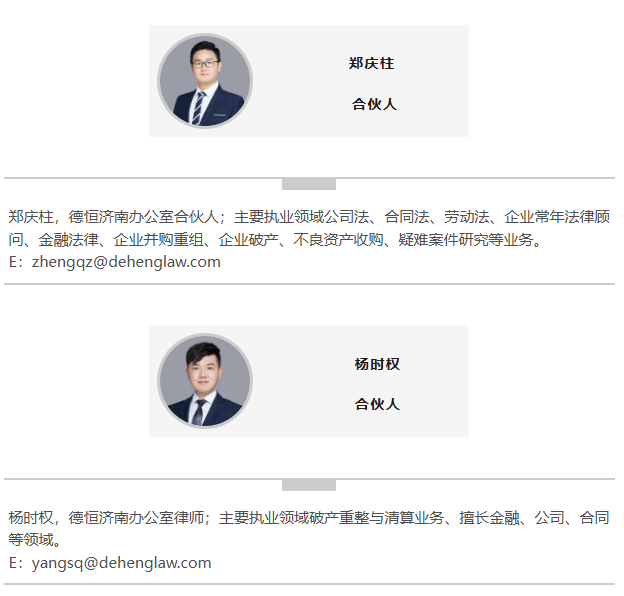Click 德恒济南办公室律师 in the second bio
This screenshot has height=596, width=624.
tap(136, 518)
